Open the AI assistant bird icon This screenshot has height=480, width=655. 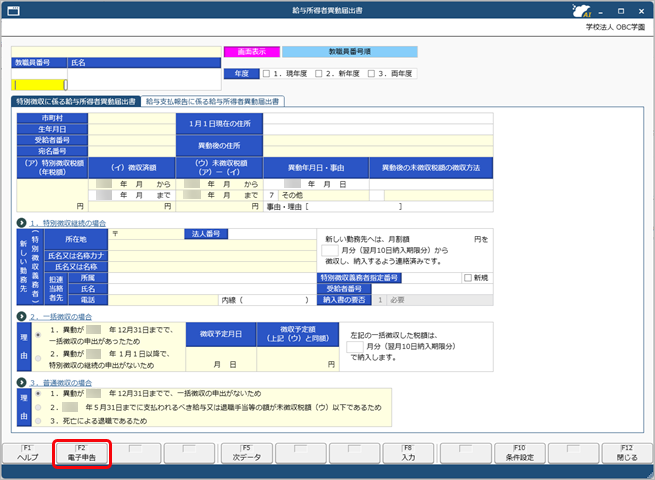[x=581, y=11]
